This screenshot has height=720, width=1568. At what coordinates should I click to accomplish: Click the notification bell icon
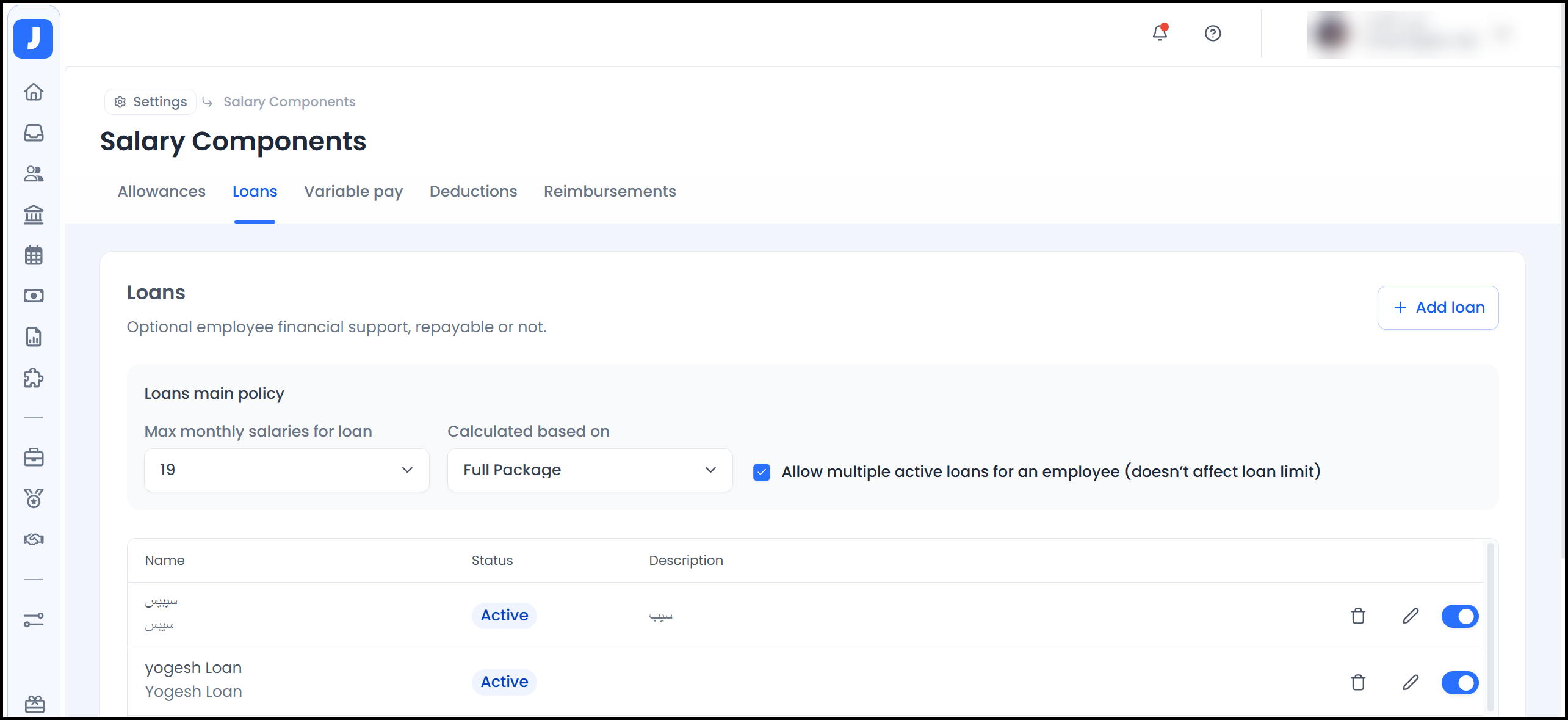point(1160,33)
